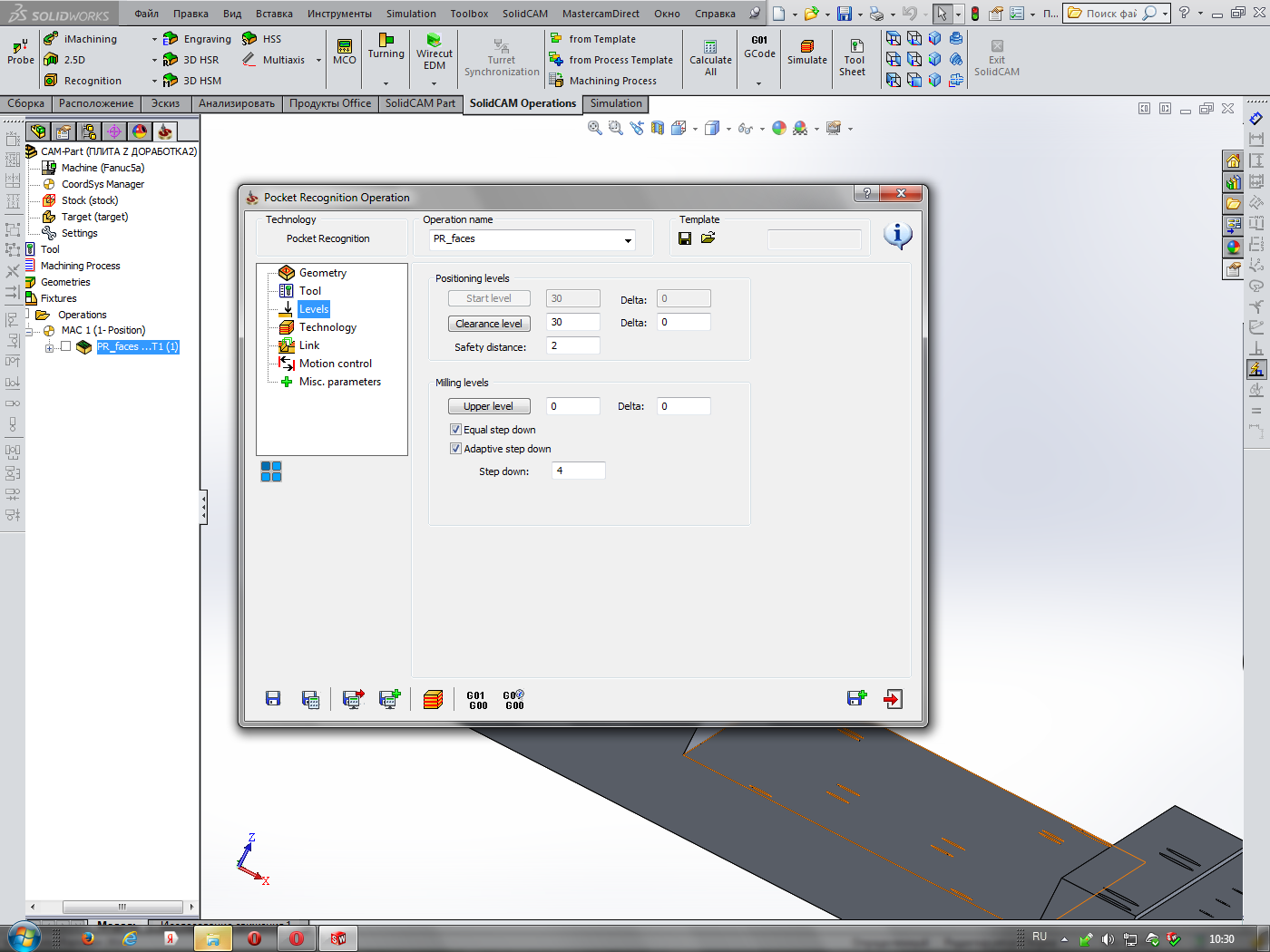The image size is (1270, 952).
Task: Start a 3D HSR operation
Action: 171,60
